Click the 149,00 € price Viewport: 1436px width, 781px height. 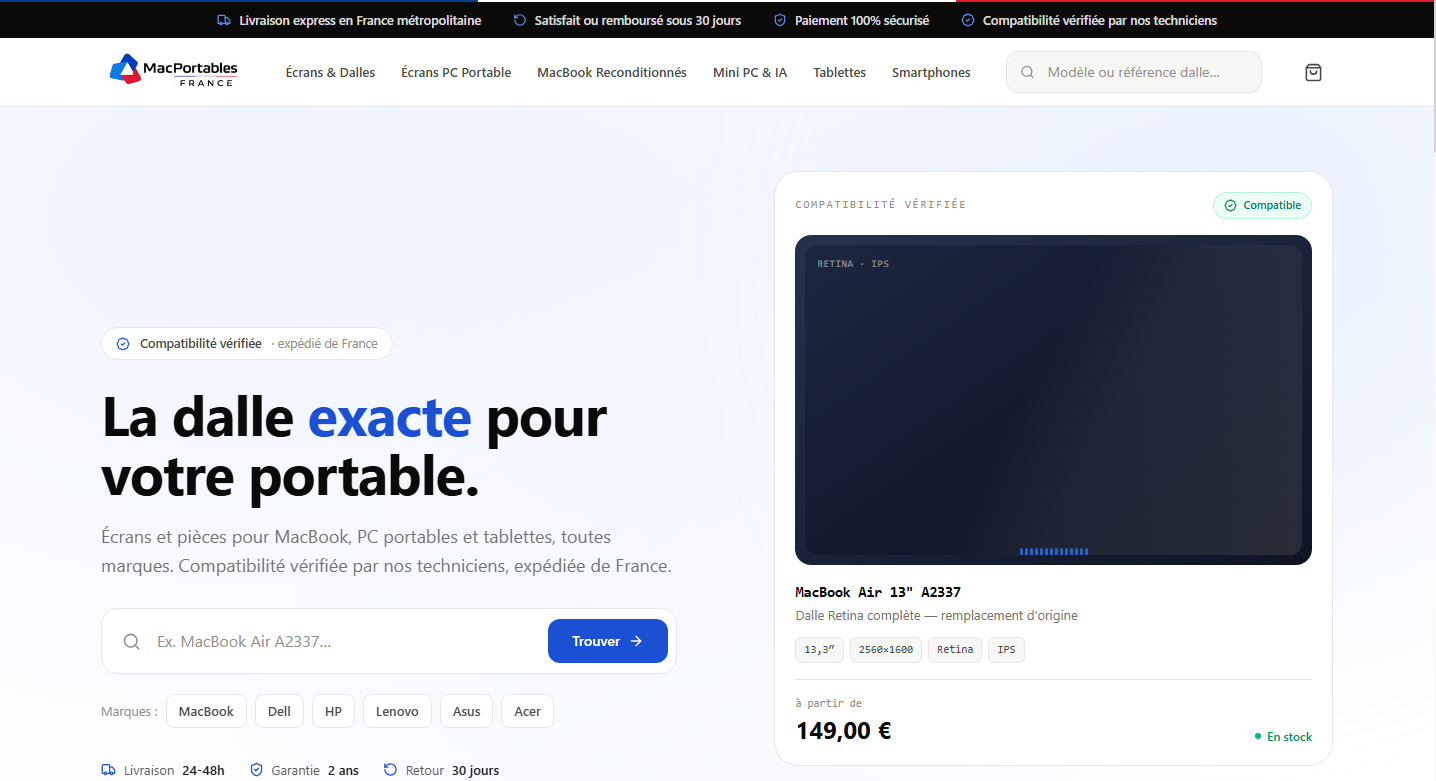pyautogui.click(x=843, y=731)
